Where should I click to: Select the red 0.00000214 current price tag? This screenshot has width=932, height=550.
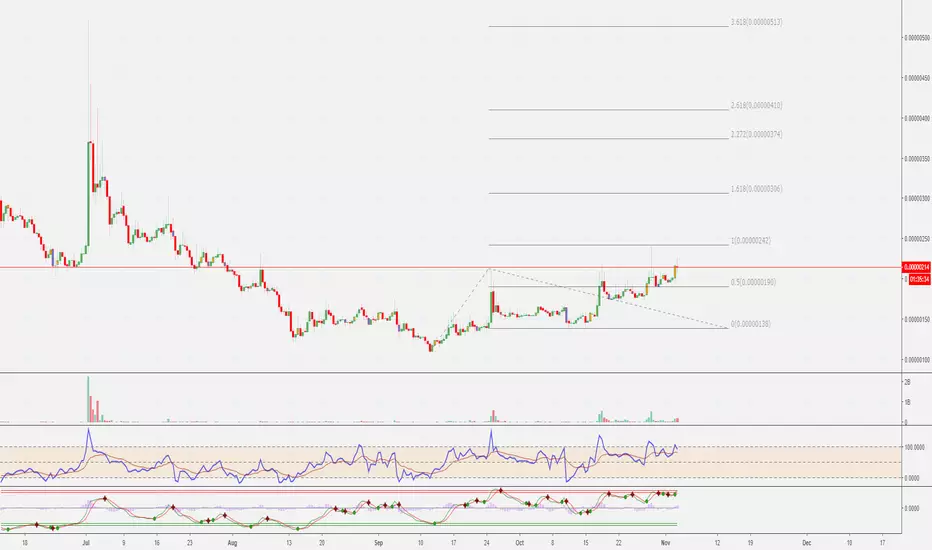pos(917,268)
